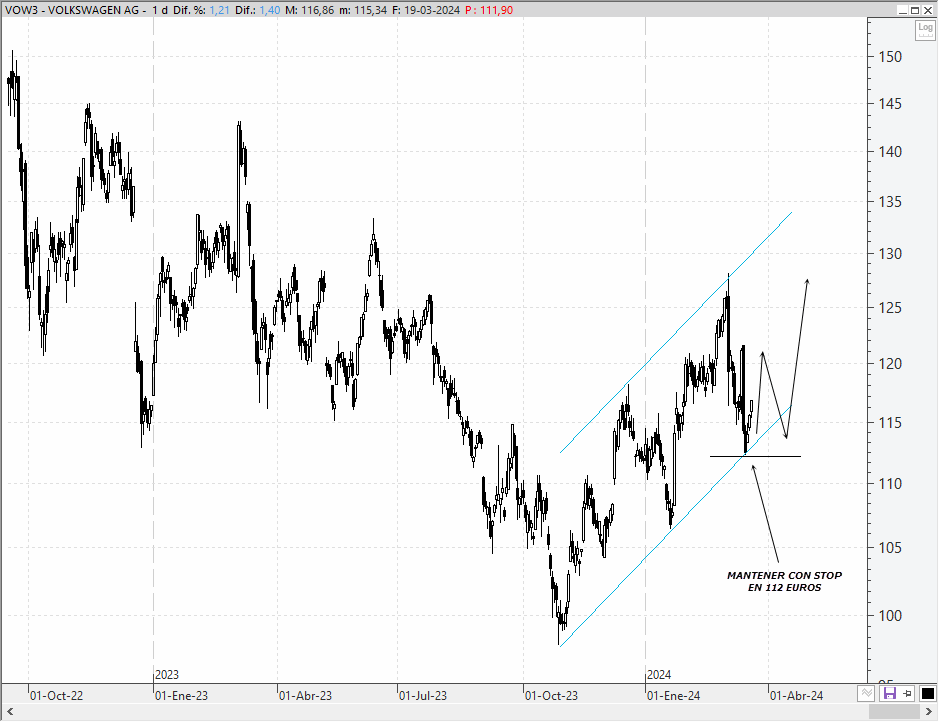
Task: Click the 100 price axis label
Action: point(890,615)
